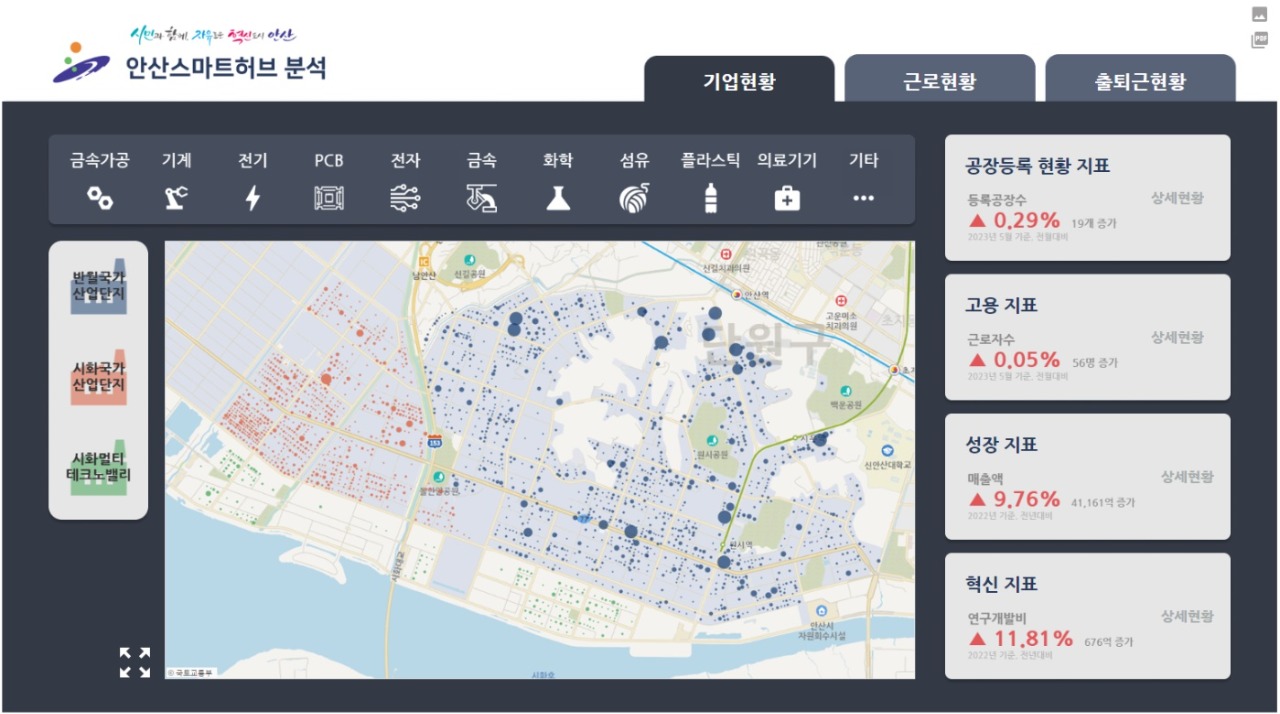Toggle 반월국가 산업단지 blue factory filter
The image size is (1280, 714).
coord(98,287)
